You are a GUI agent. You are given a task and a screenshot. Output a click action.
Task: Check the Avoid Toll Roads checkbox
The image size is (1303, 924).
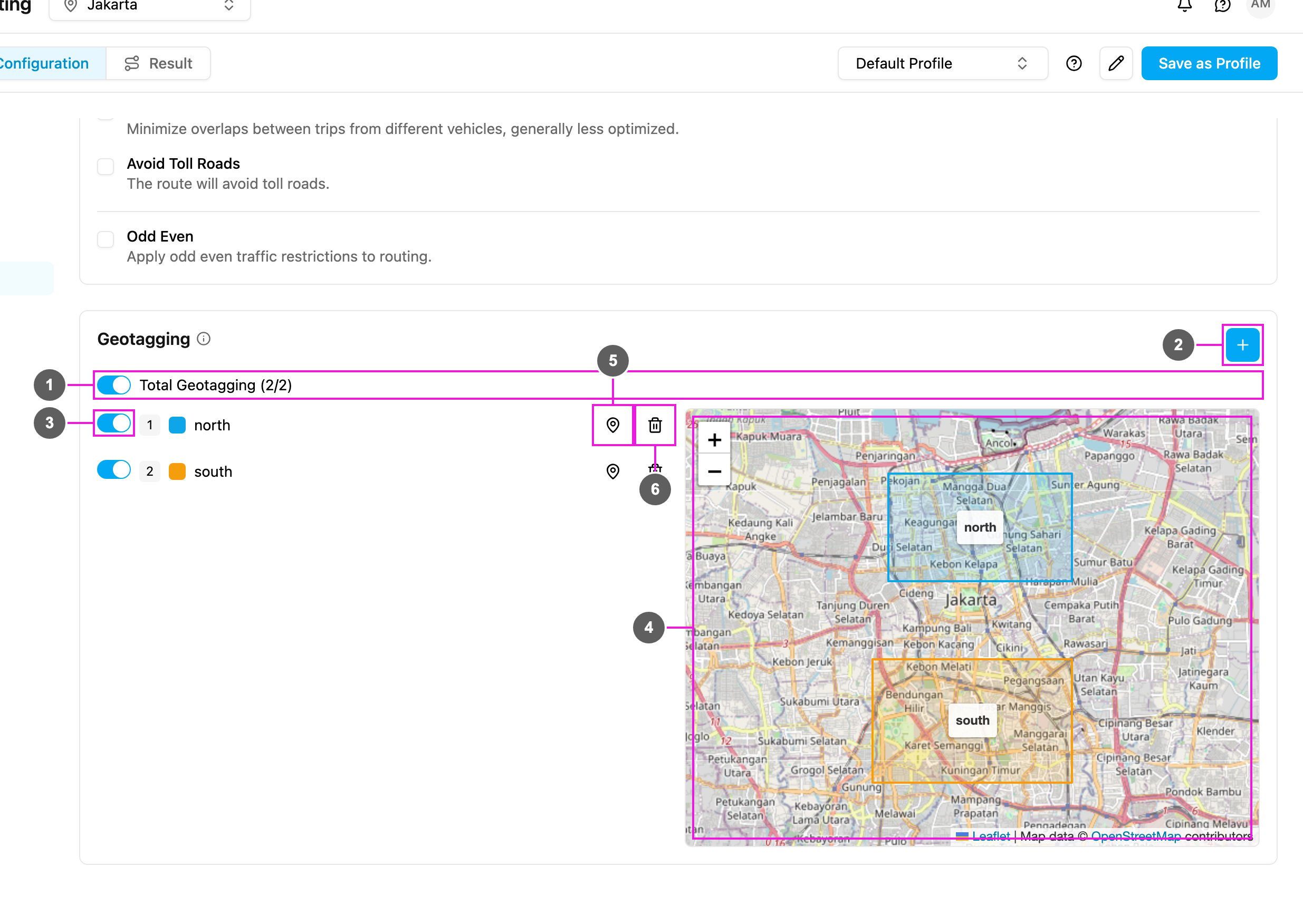click(x=106, y=167)
